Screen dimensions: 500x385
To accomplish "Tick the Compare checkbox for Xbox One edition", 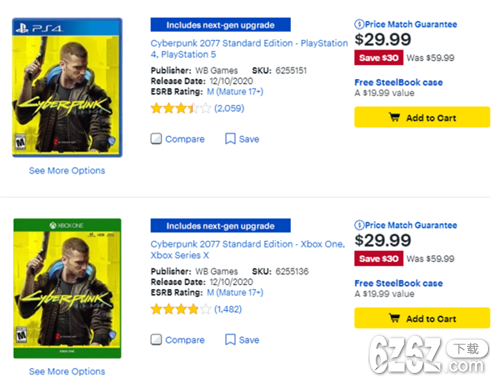I will 156,340.
